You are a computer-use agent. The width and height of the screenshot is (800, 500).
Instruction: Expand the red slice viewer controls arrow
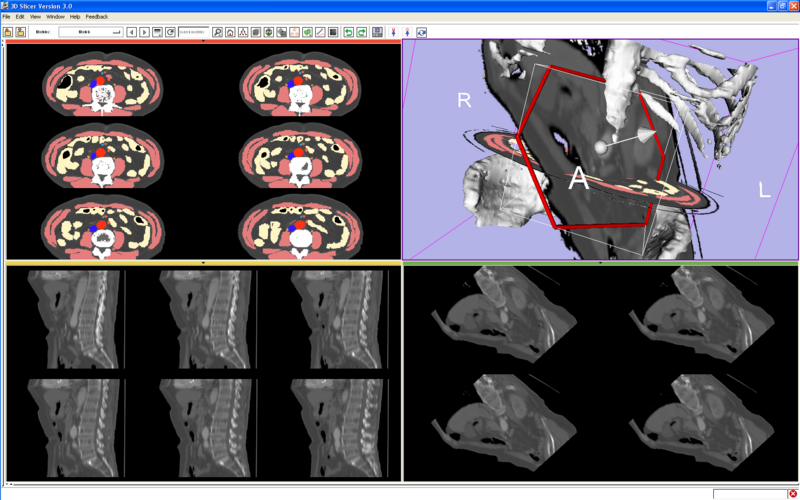203,41
